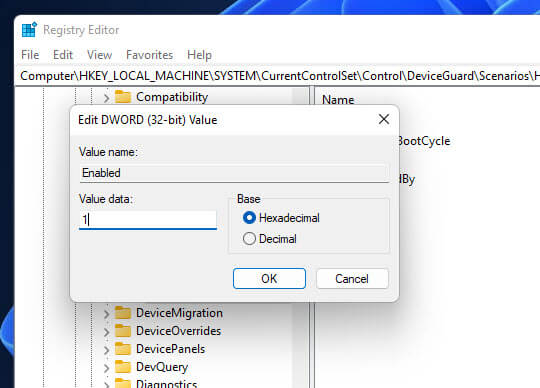The image size is (540, 388).
Task: Select the DevQuery folder icon
Action: pos(123,367)
